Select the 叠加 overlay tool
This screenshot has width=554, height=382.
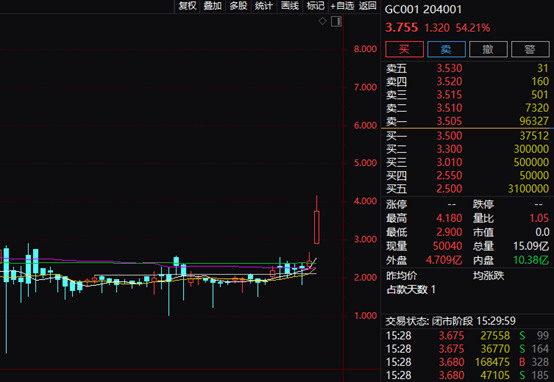click(x=212, y=6)
